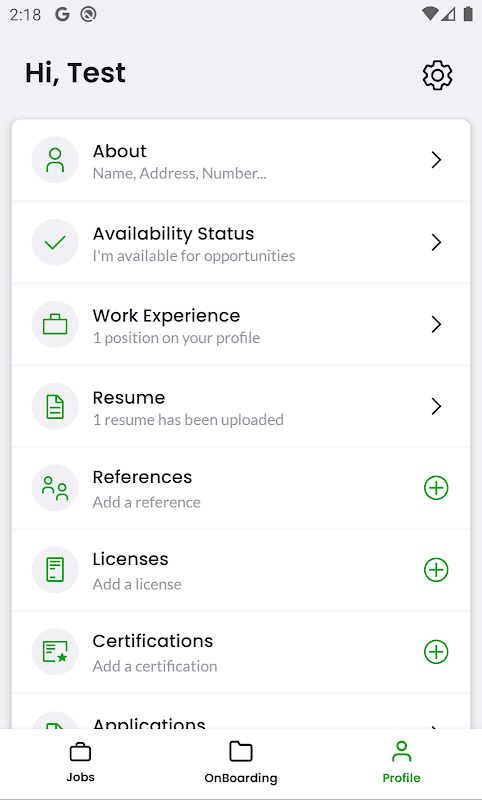Expand the Resume row chevron
482x800 pixels.
(x=436, y=407)
